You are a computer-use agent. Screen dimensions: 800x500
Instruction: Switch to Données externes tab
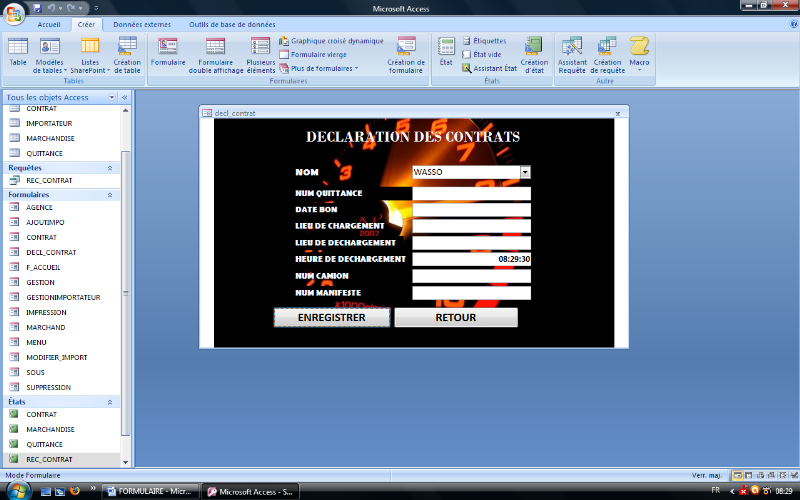142,24
